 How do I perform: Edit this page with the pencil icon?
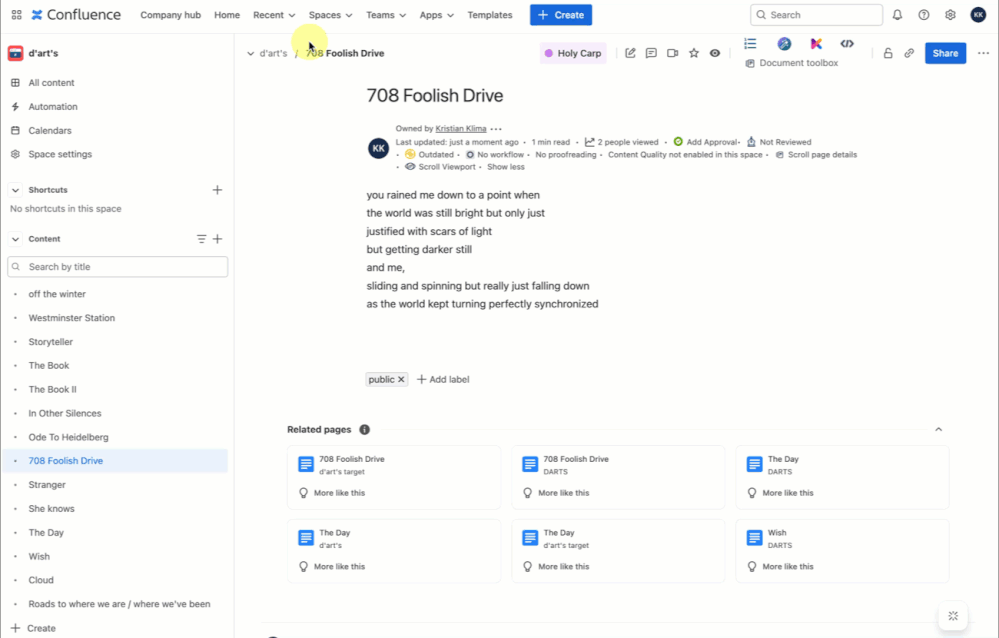[630, 53]
